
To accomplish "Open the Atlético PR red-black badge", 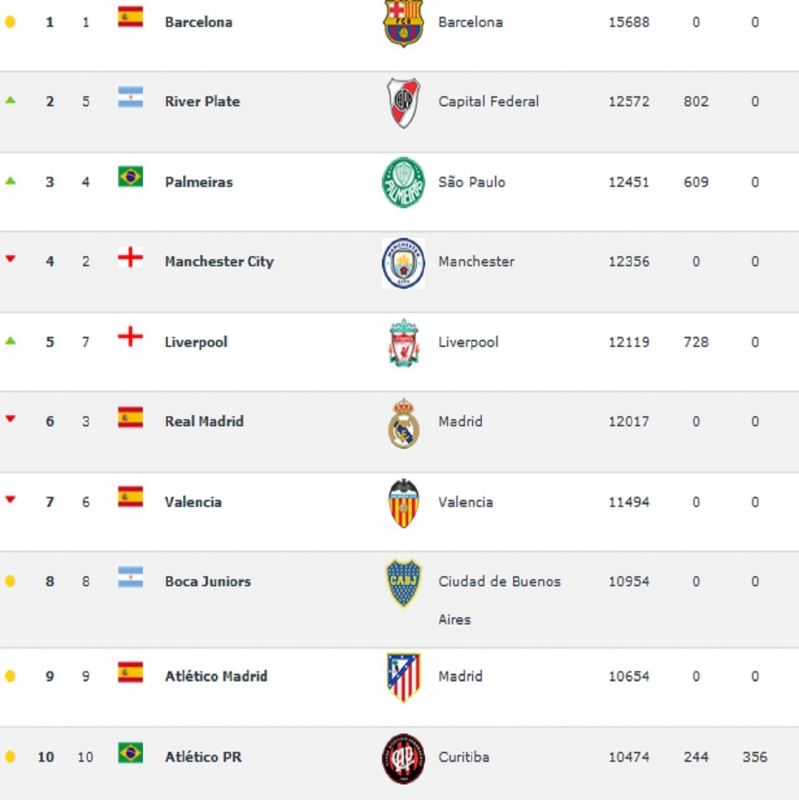I will [x=403, y=759].
